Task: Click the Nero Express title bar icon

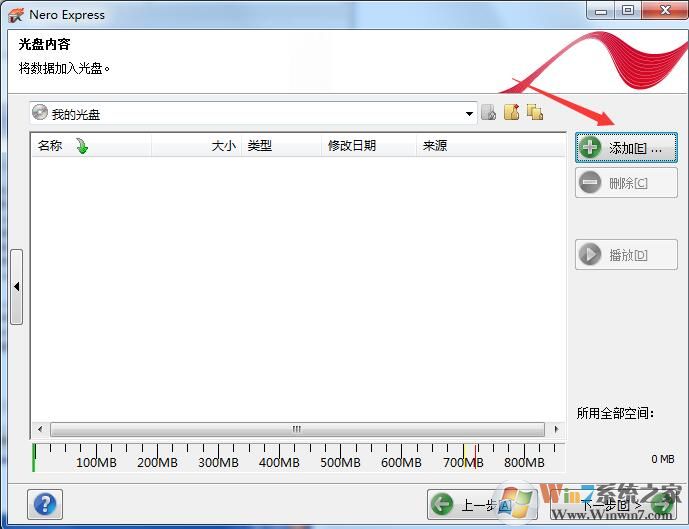Action: tap(16, 15)
